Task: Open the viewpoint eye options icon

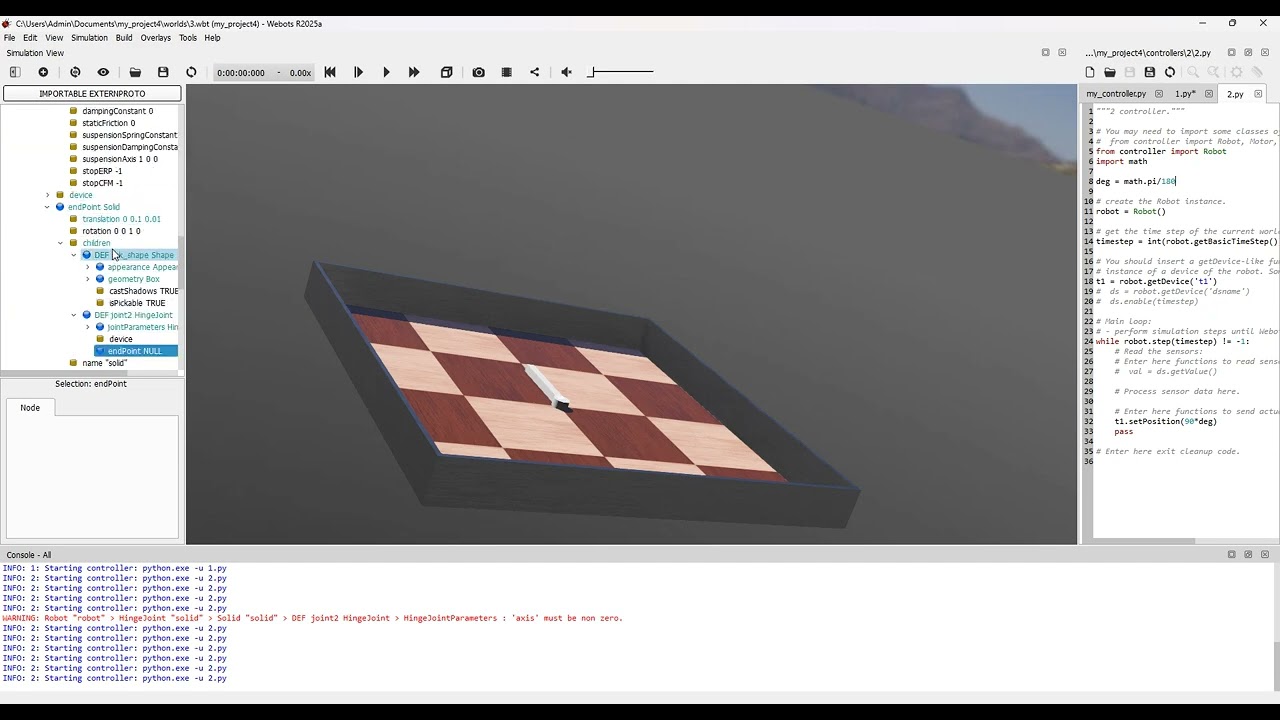Action: (x=103, y=72)
